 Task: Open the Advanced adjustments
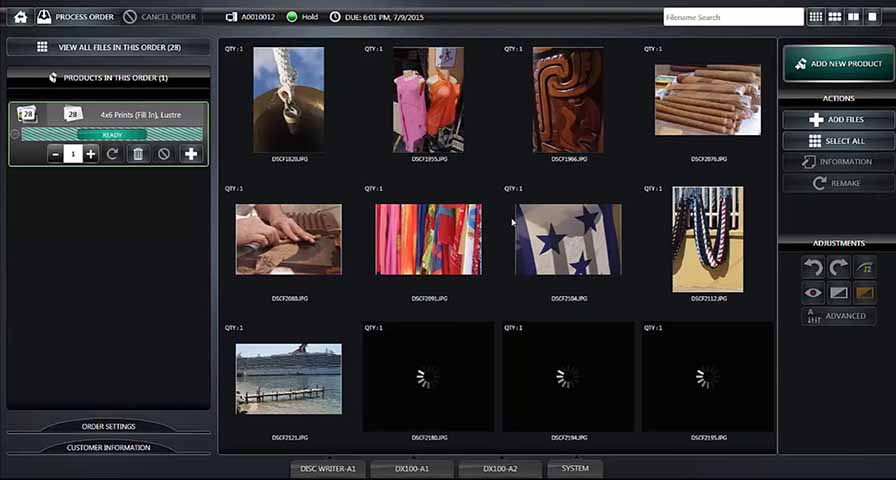[839, 316]
